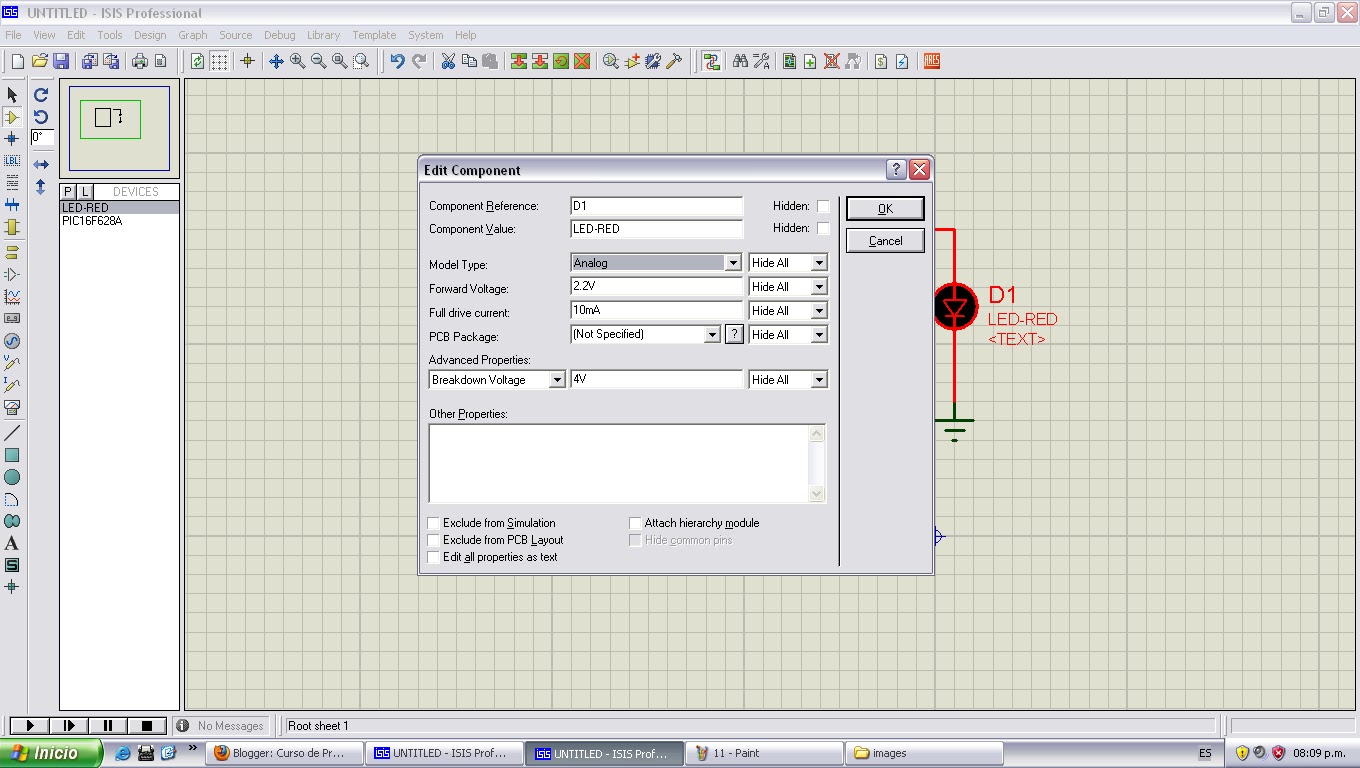Open the Library menu
Image resolution: width=1360 pixels, height=768 pixels.
click(x=323, y=35)
